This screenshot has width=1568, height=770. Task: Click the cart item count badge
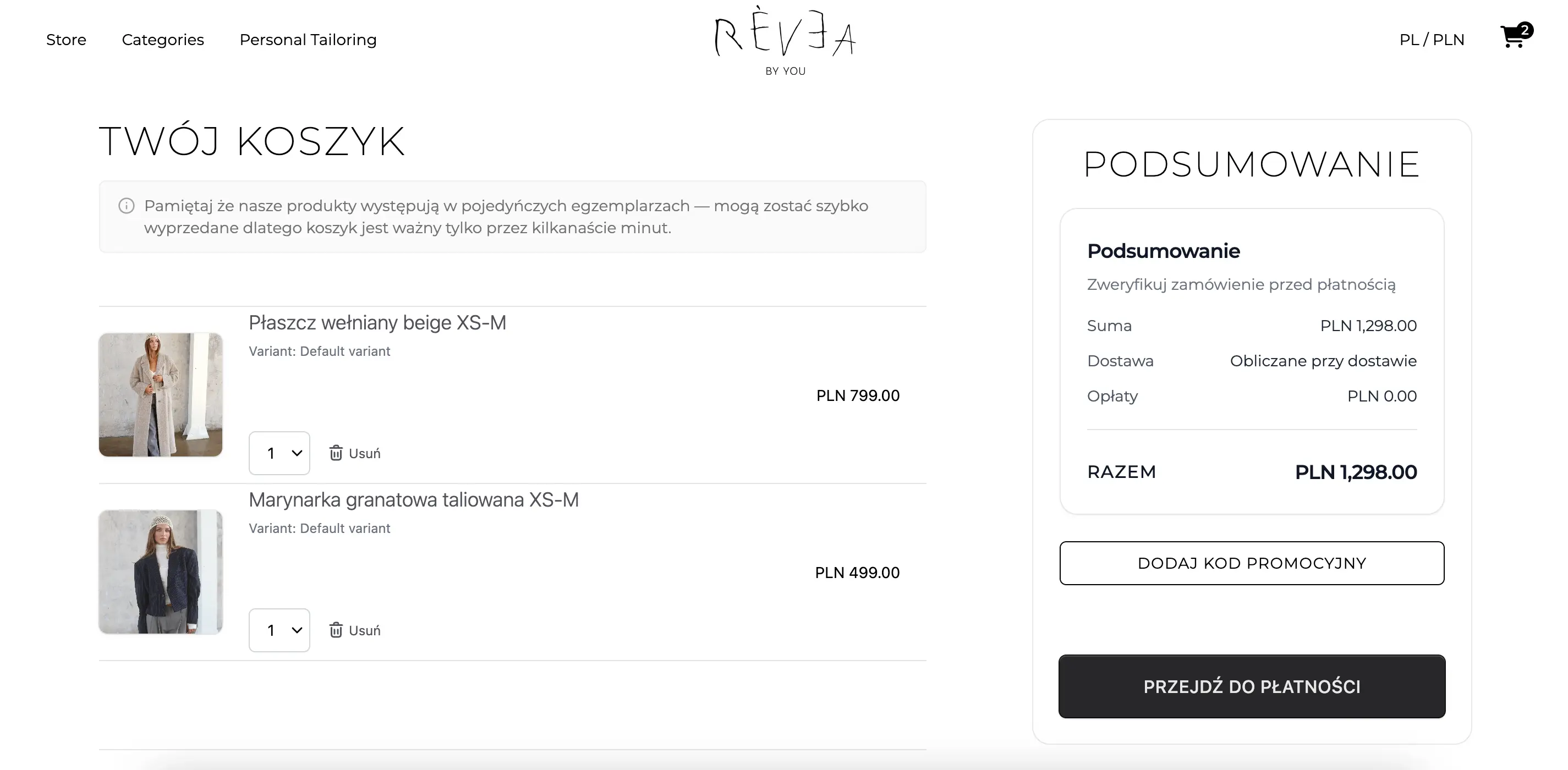(1525, 30)
